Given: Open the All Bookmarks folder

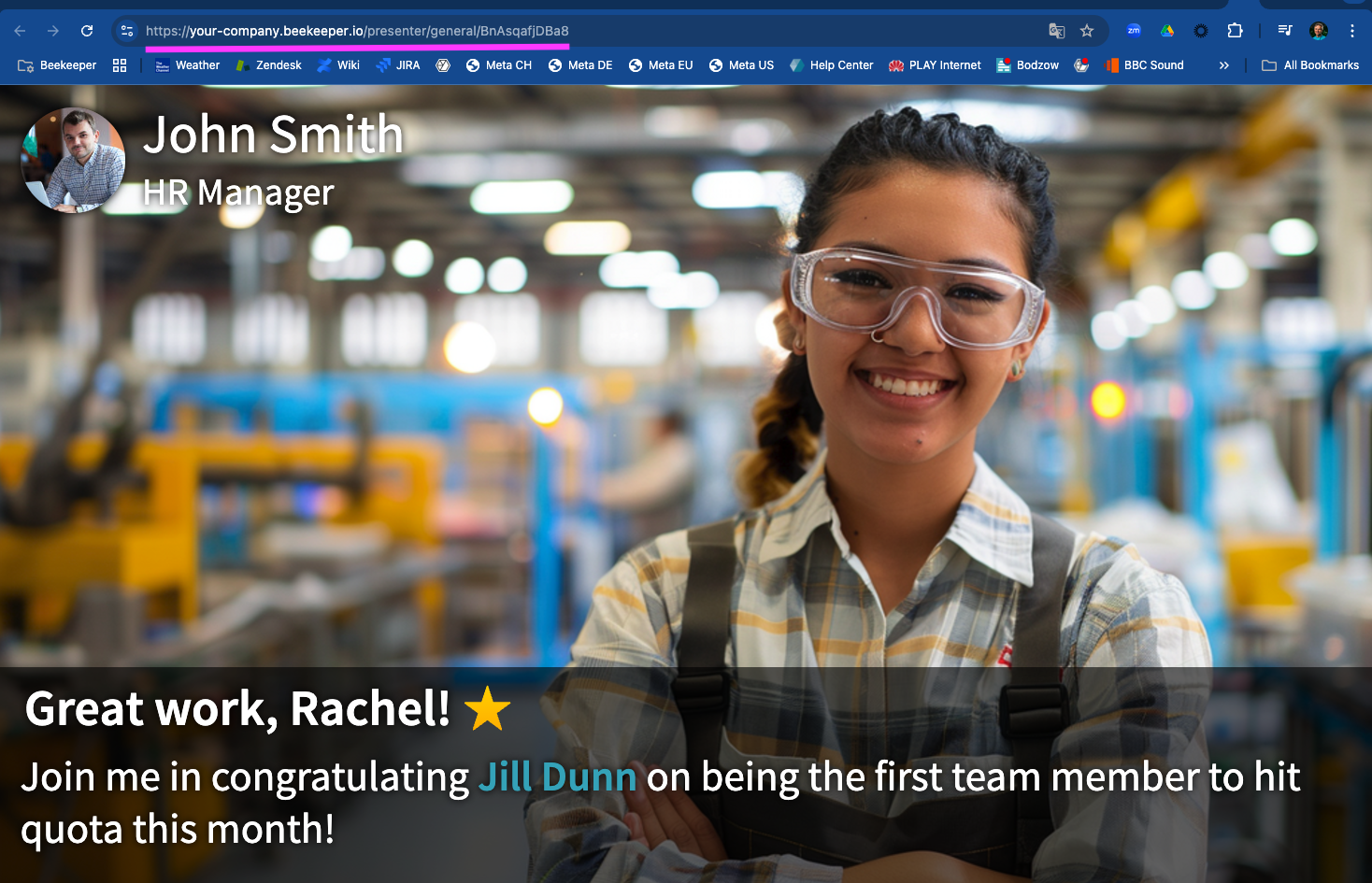Looking at the screenshot, I should (x=1310, y=65).
